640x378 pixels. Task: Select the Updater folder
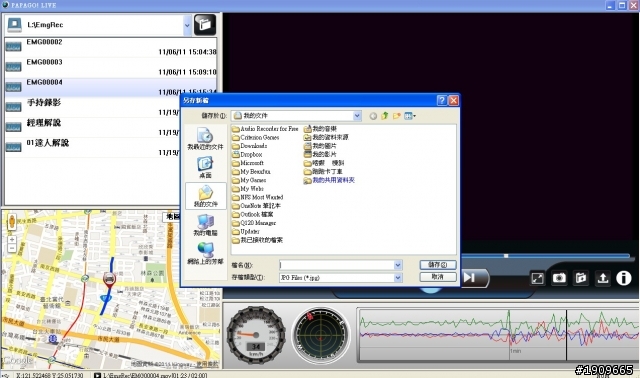coord(246,231)
